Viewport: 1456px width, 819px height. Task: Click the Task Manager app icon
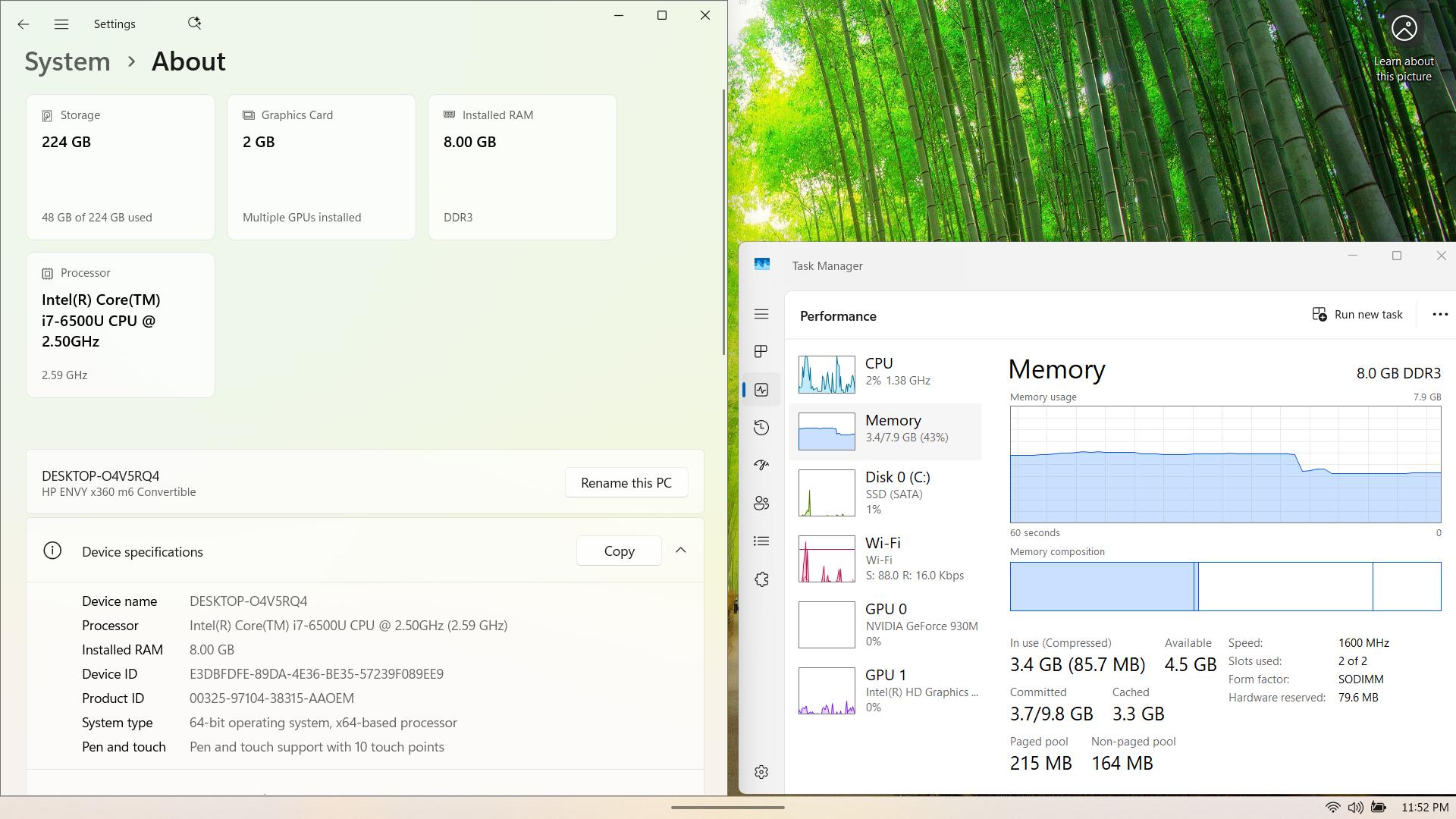tap(762, 265)
